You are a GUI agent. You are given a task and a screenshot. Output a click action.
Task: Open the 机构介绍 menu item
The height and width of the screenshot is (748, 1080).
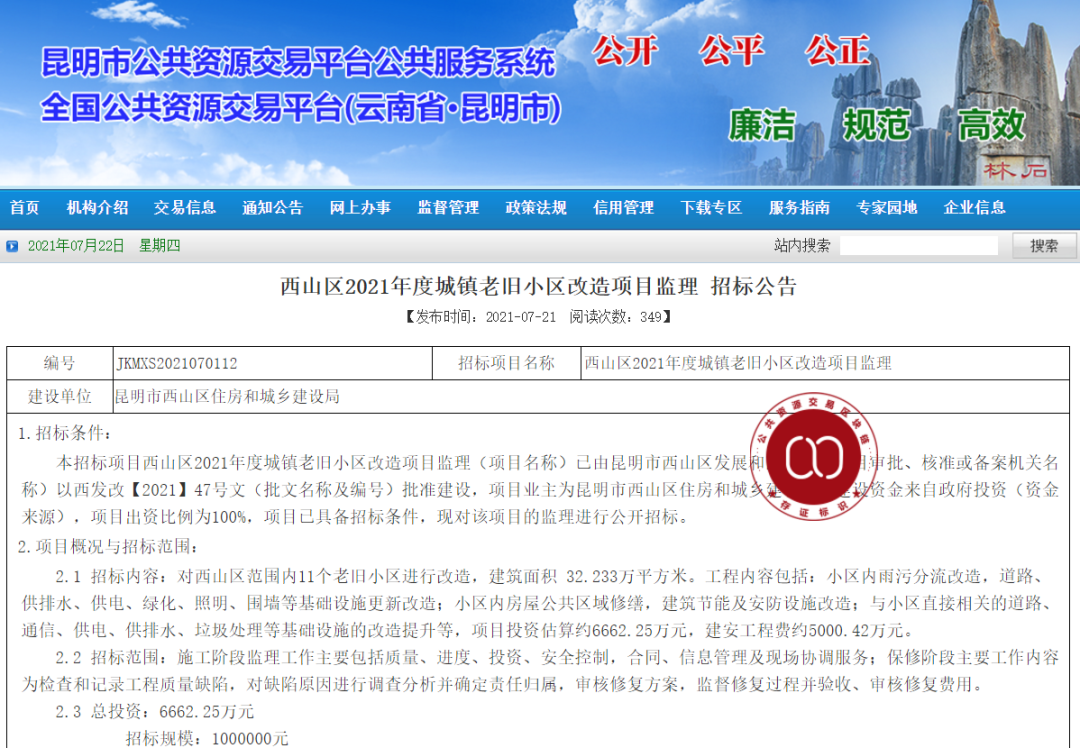[97, 207]
